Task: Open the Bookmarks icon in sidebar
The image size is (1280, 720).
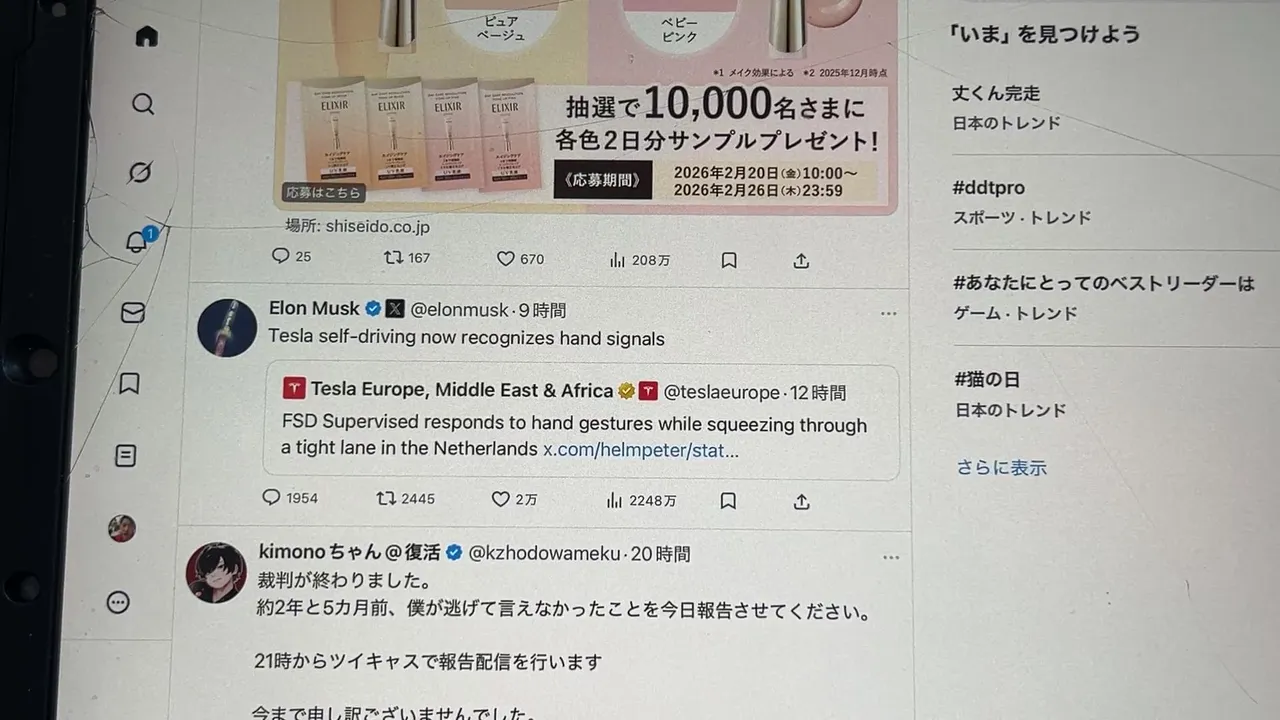Action: (x=129, y=383)
